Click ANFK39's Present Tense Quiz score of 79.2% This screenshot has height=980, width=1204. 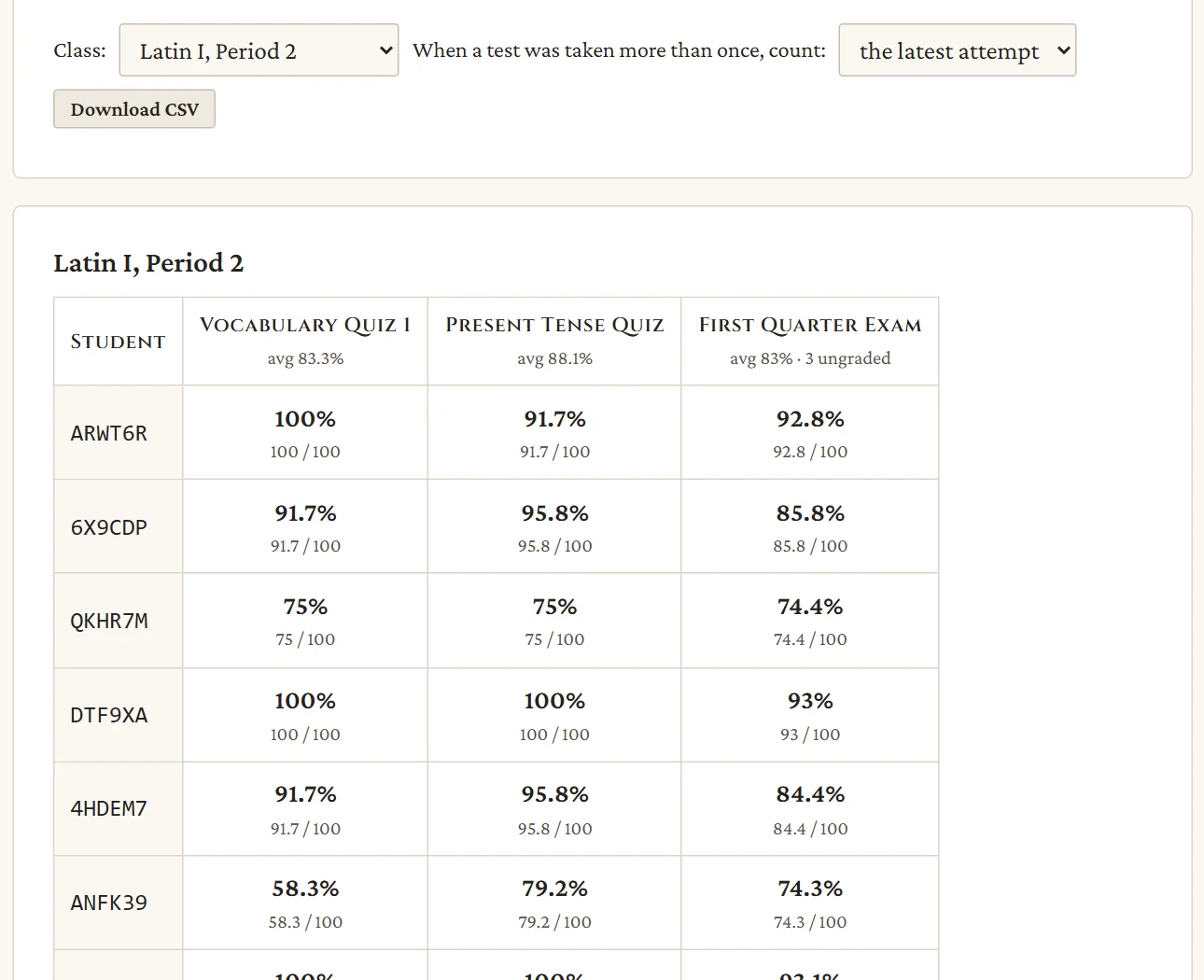[554, 889]
